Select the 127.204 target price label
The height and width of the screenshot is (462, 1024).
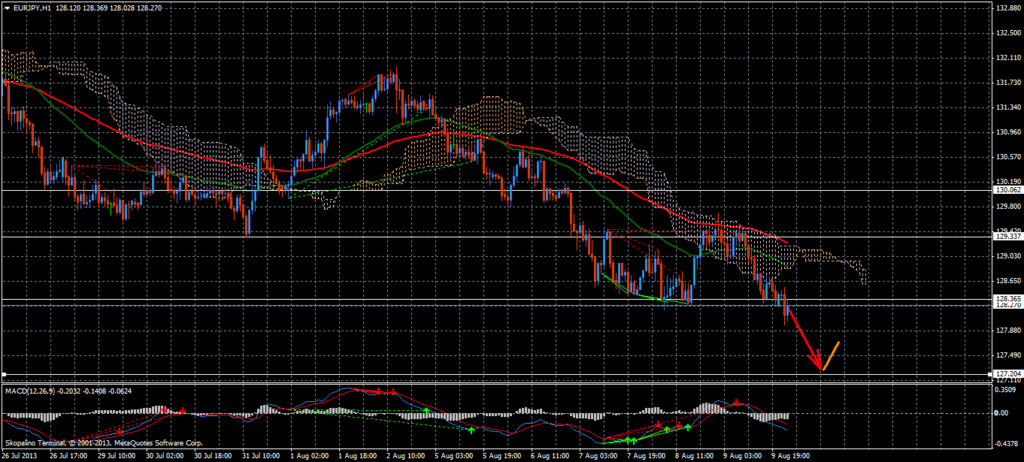pyautogui.click(x=1006, y=375)
